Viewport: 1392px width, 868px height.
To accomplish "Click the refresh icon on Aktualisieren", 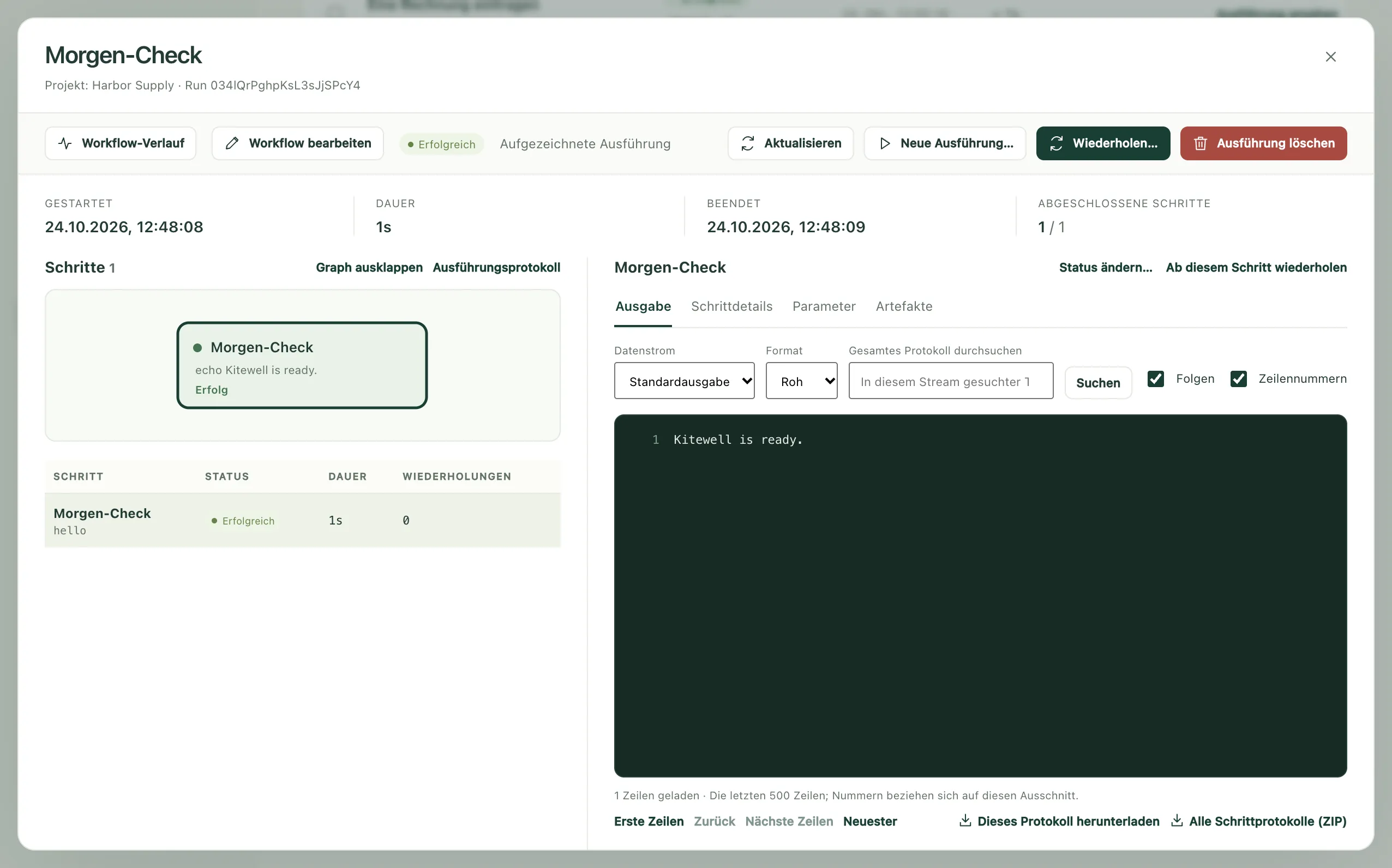I will [x=748, y=143].
